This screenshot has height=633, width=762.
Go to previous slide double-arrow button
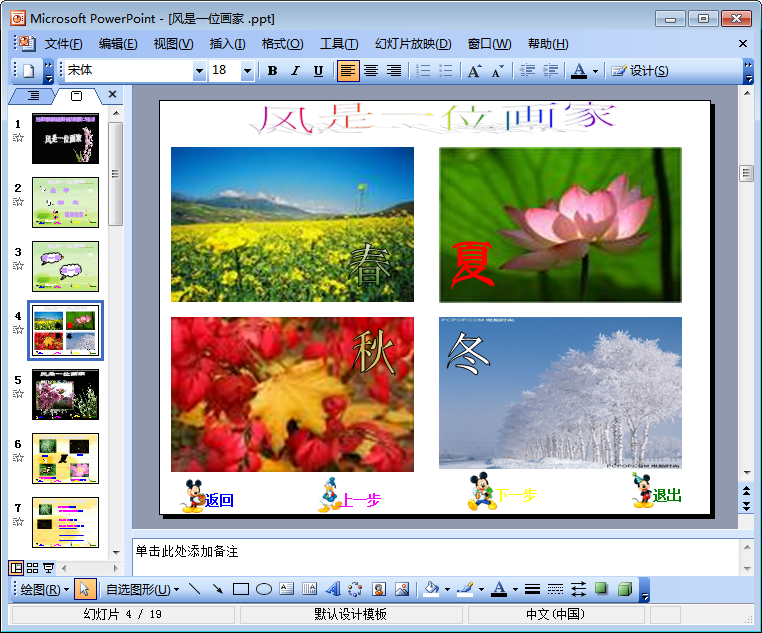[746, 492]
